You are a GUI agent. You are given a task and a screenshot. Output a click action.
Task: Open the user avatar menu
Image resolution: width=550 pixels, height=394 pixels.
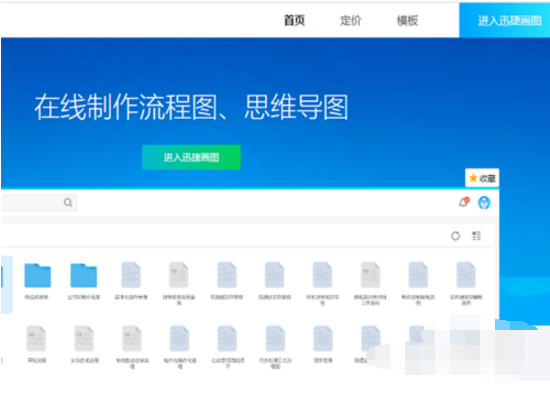484,202
